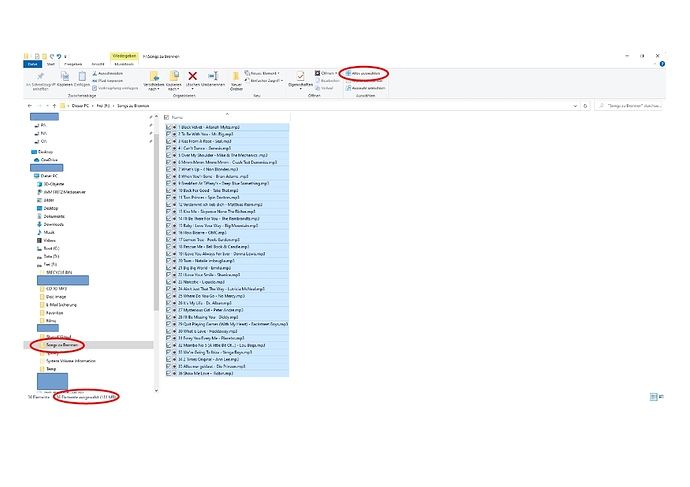Select file '32 Mambo No 5'

click(227, 345)
